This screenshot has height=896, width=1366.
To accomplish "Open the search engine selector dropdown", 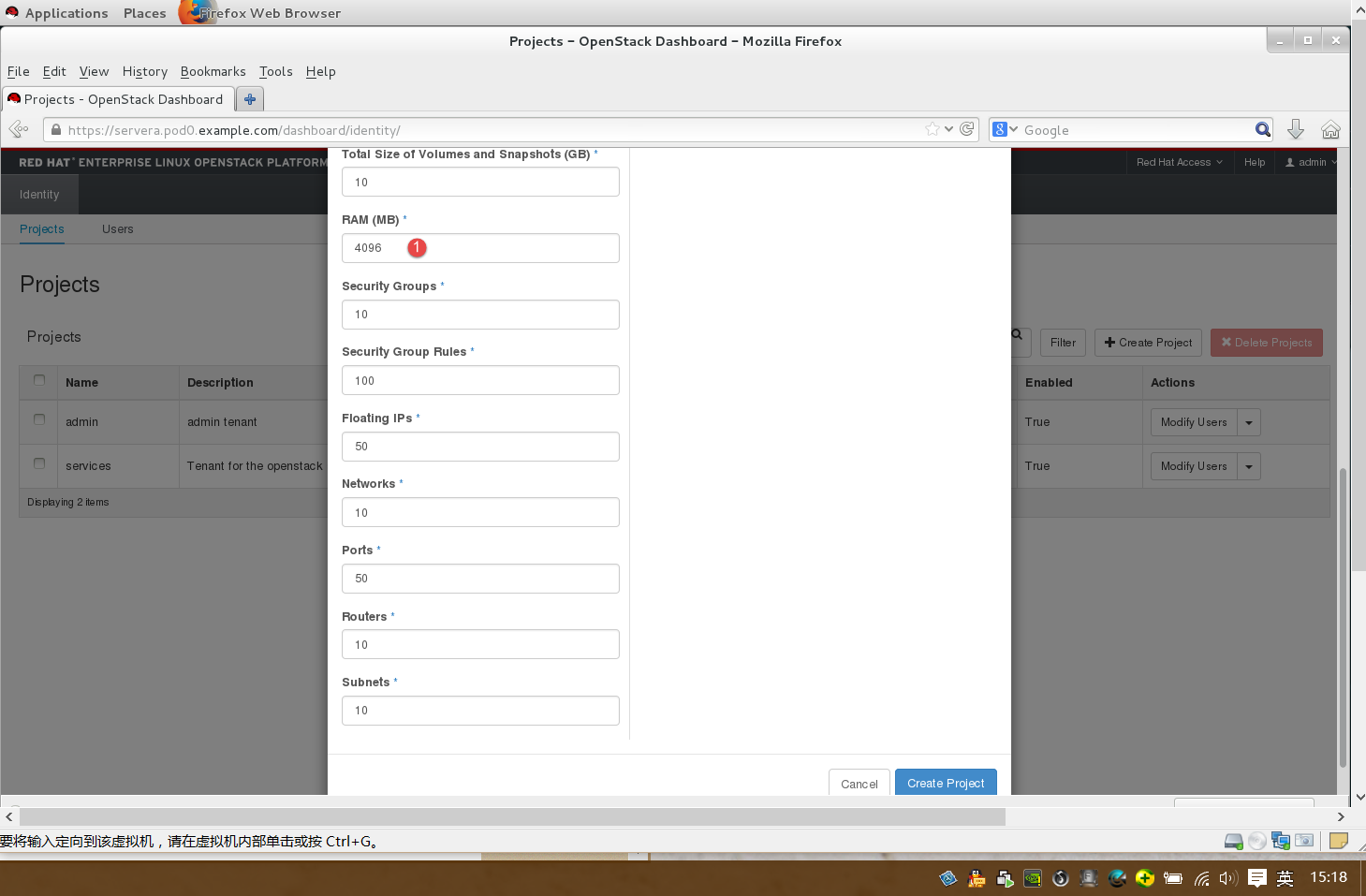I will (1006, 129).
